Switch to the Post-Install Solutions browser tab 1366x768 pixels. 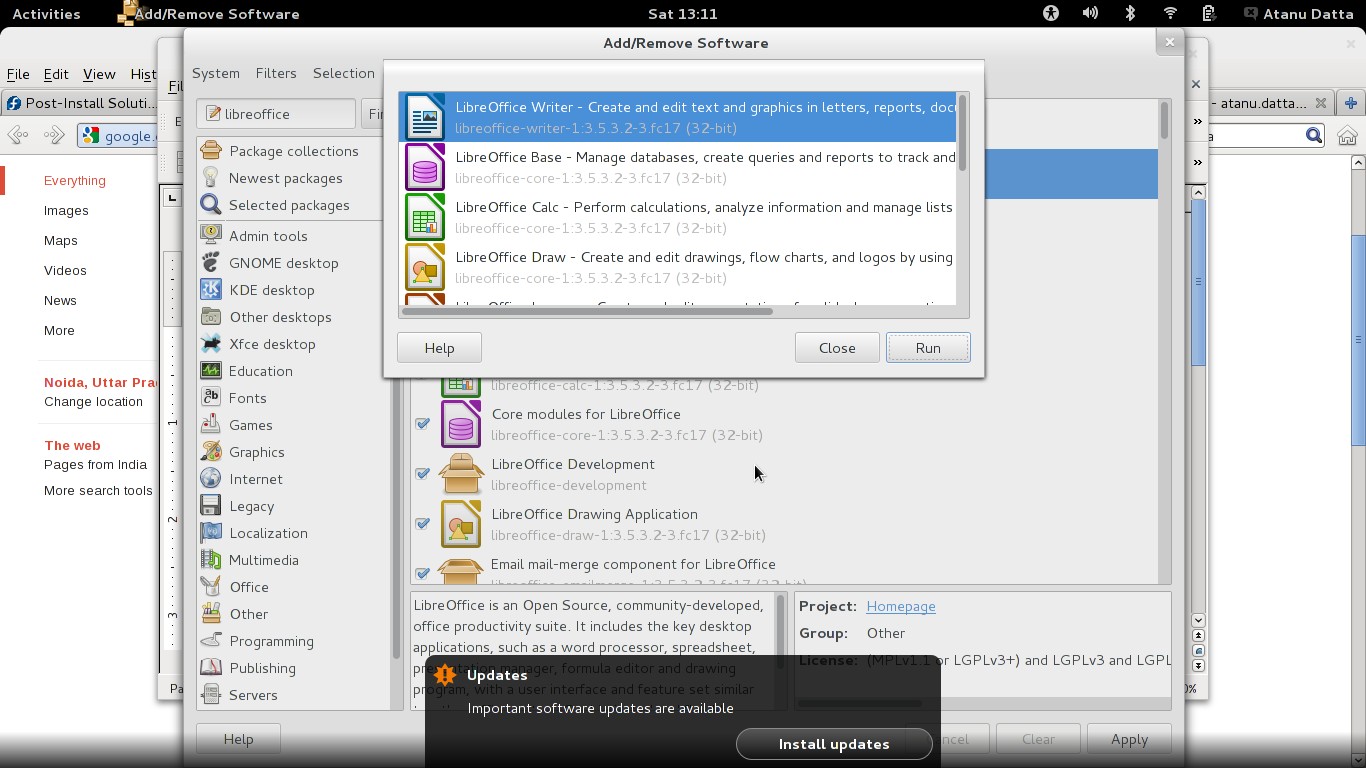click(x=80, y=102)
